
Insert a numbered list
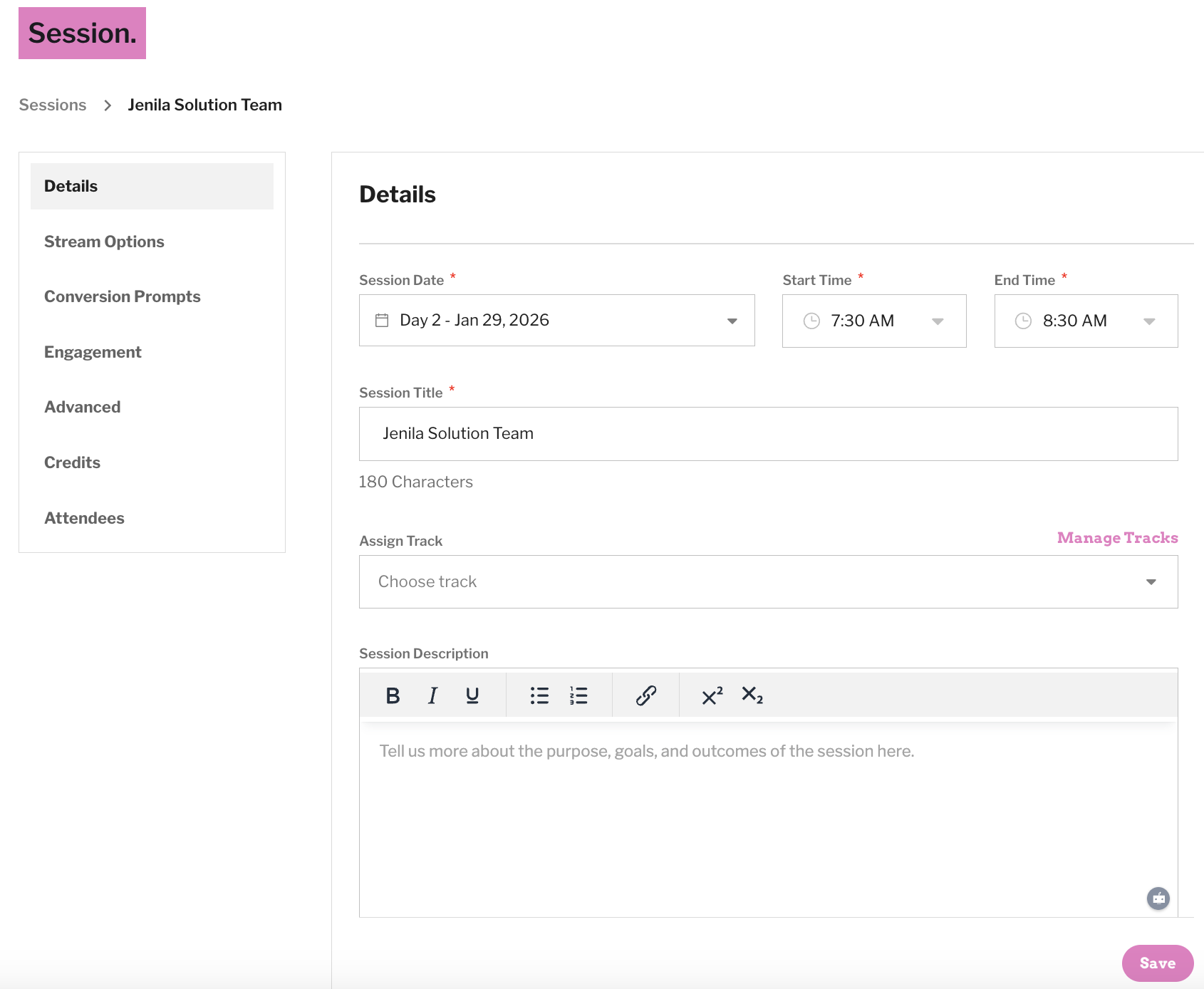578,695
